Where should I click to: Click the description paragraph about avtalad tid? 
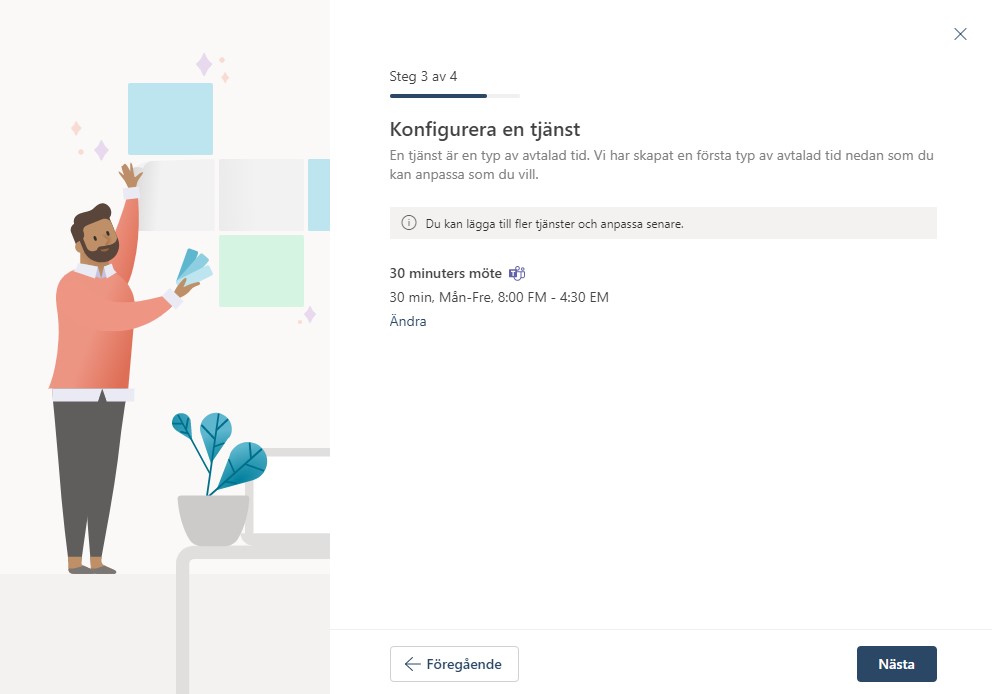tap(661, 164)
